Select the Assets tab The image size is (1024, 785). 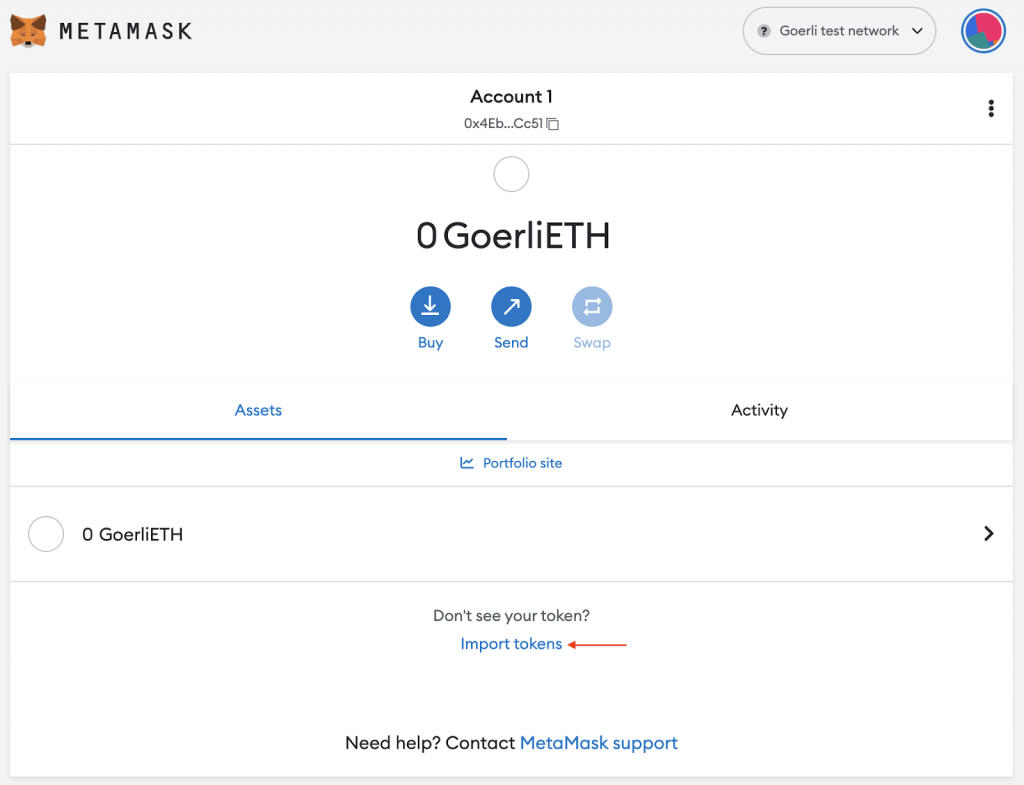pyautogui.click(x=258, y=410)
